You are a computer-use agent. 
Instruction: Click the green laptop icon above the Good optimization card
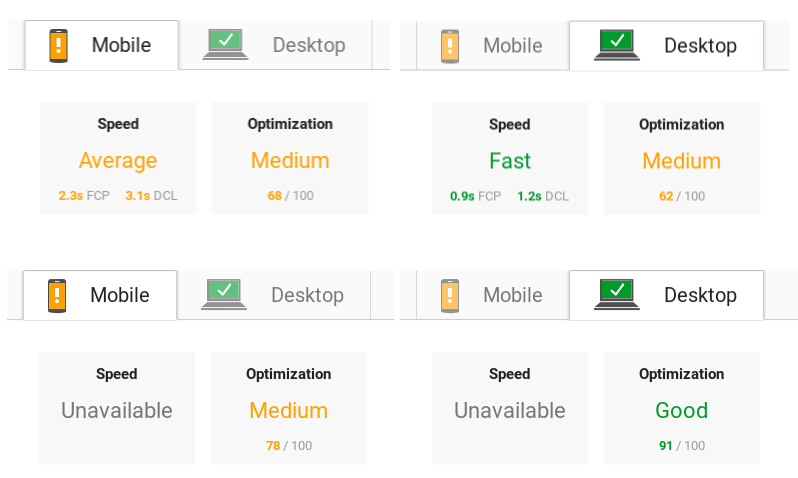[616, 295]
